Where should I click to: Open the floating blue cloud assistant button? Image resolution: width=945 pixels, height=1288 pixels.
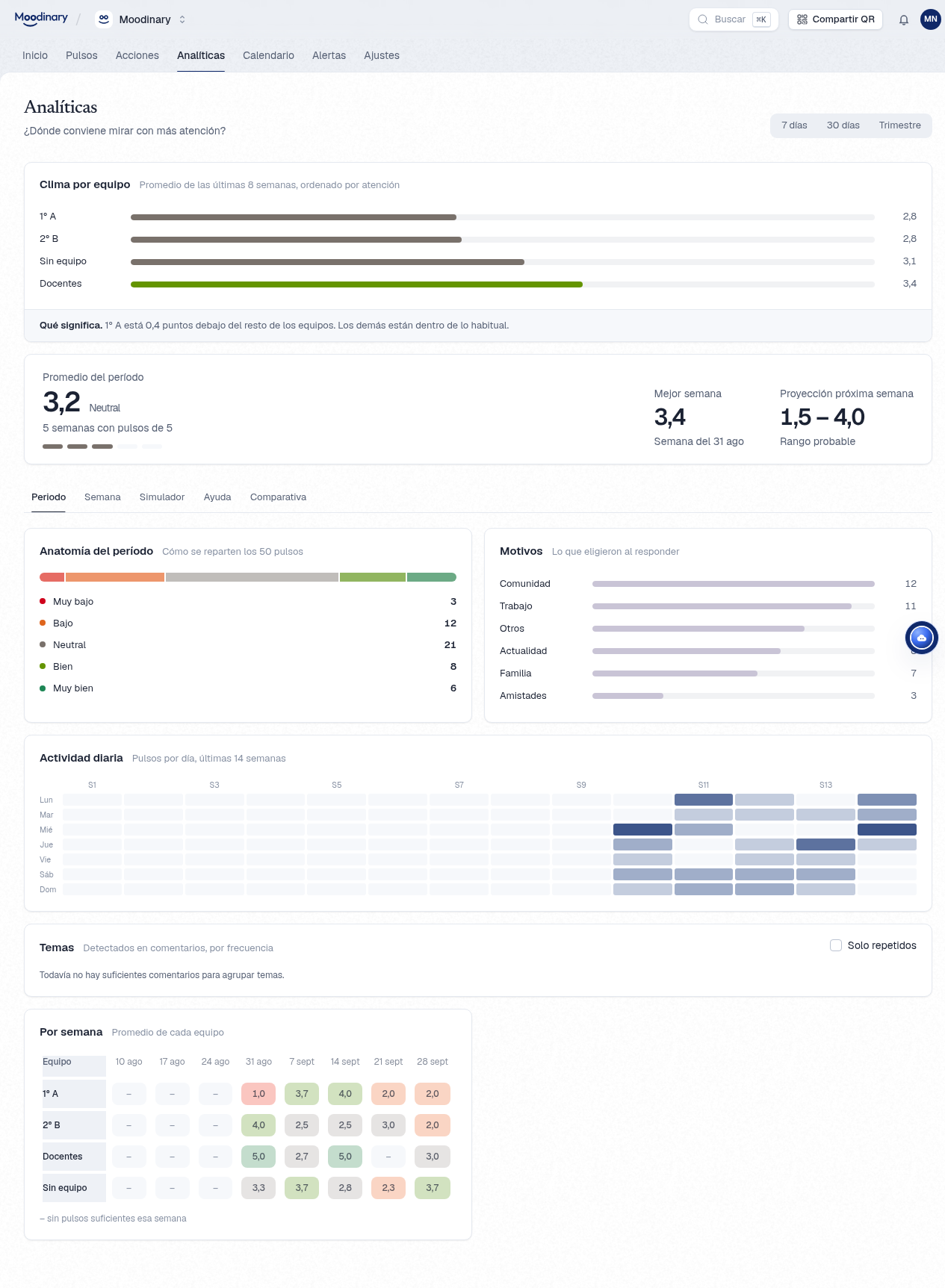921,638
